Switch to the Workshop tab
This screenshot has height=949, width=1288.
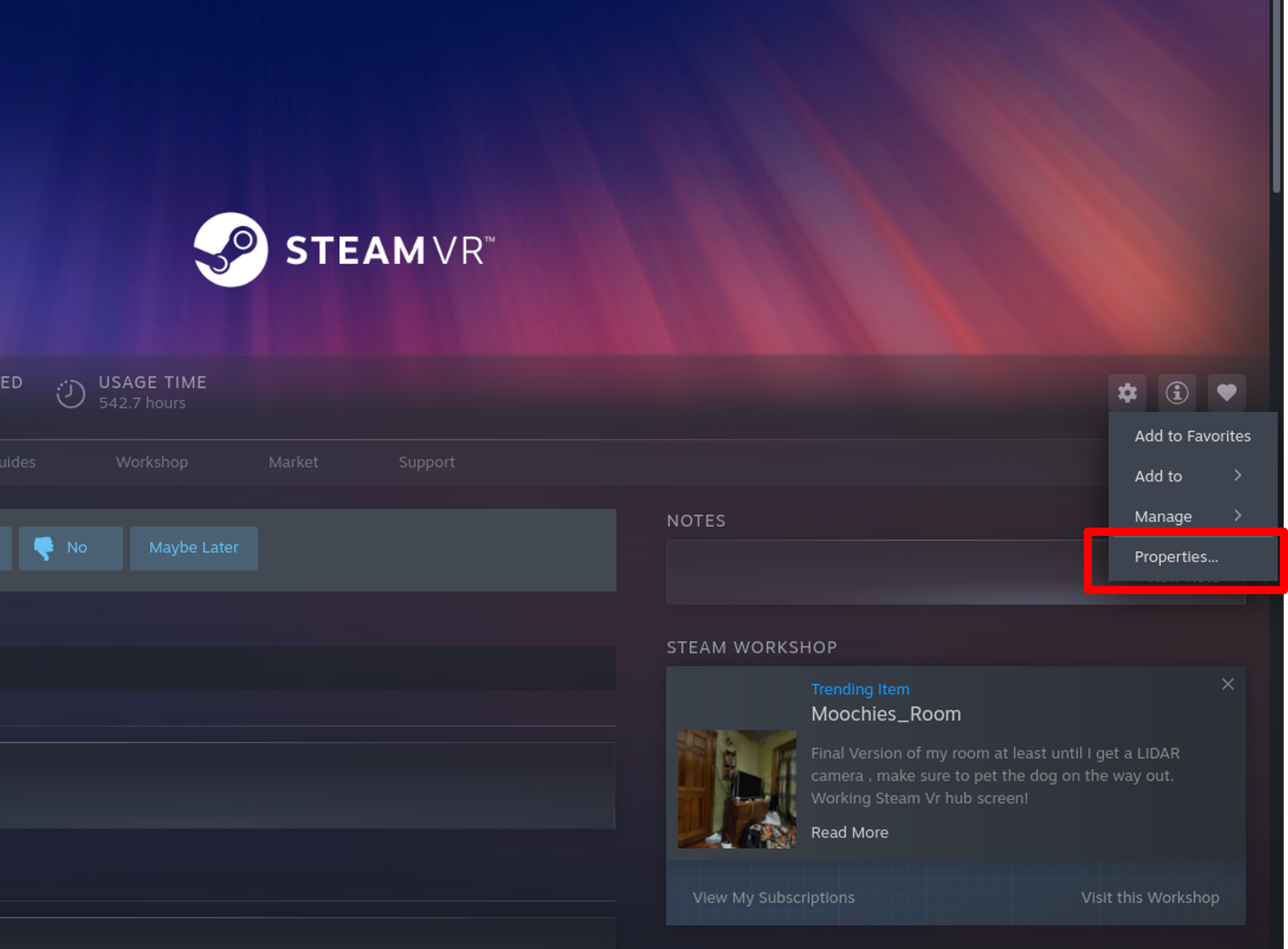[x=152, y=462]
